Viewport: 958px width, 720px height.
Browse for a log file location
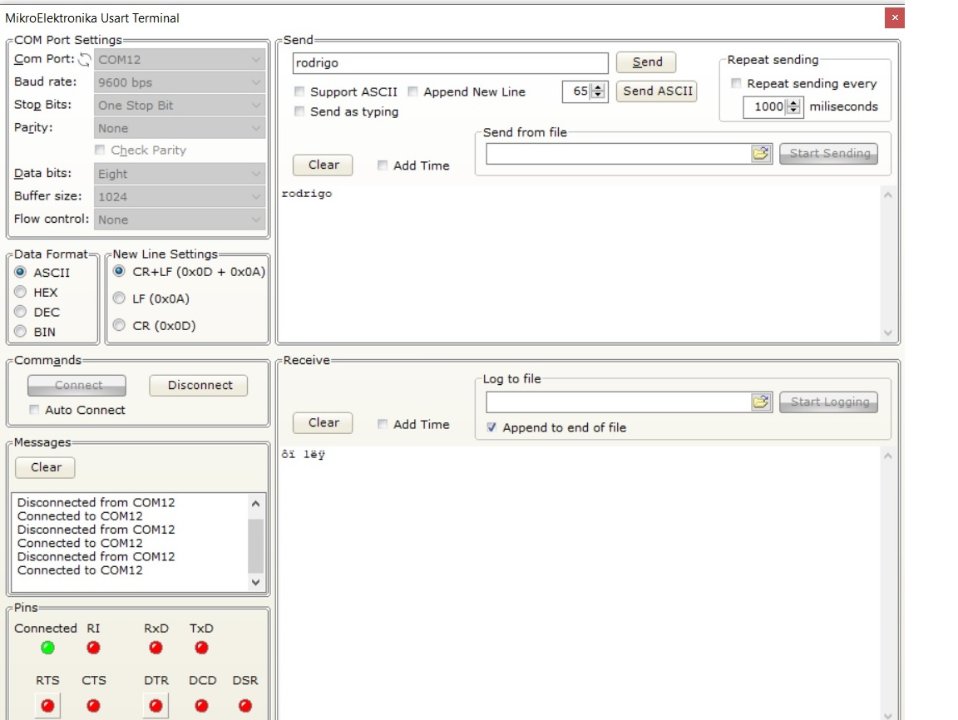pos(761,402)
